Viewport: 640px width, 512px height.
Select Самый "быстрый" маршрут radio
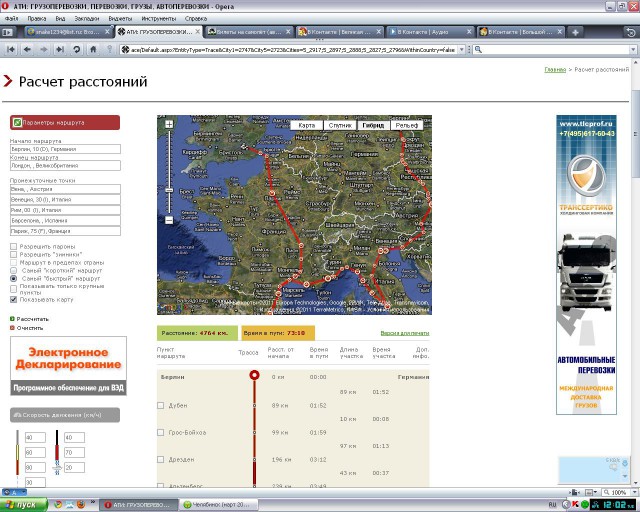pyautogui.click(x=13, y=278)
